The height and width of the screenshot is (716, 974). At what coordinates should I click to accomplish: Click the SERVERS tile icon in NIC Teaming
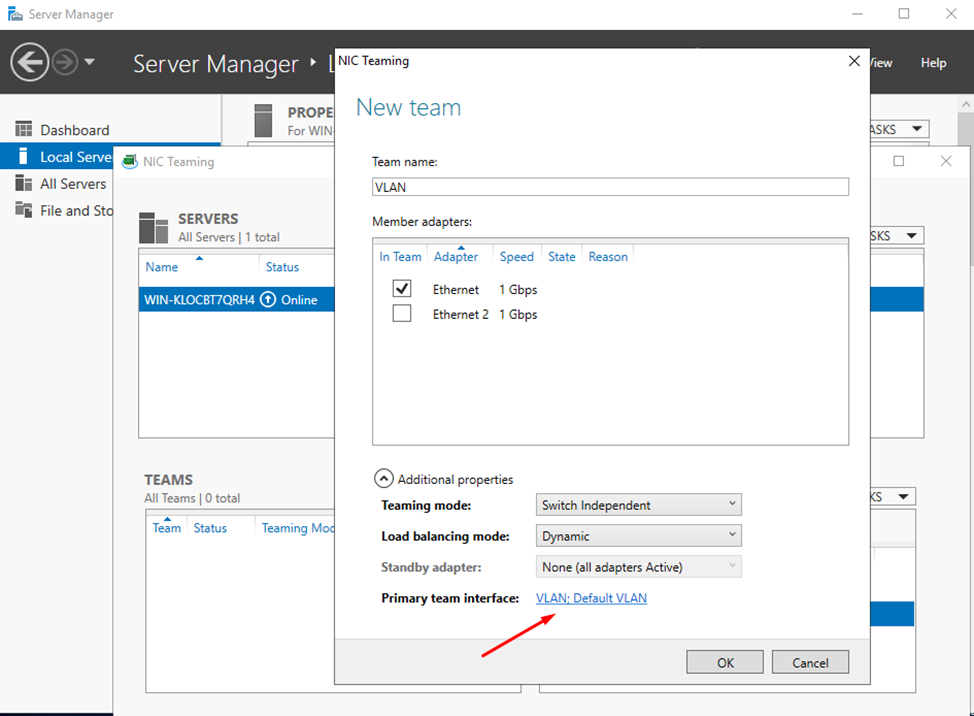pos(152,228)
